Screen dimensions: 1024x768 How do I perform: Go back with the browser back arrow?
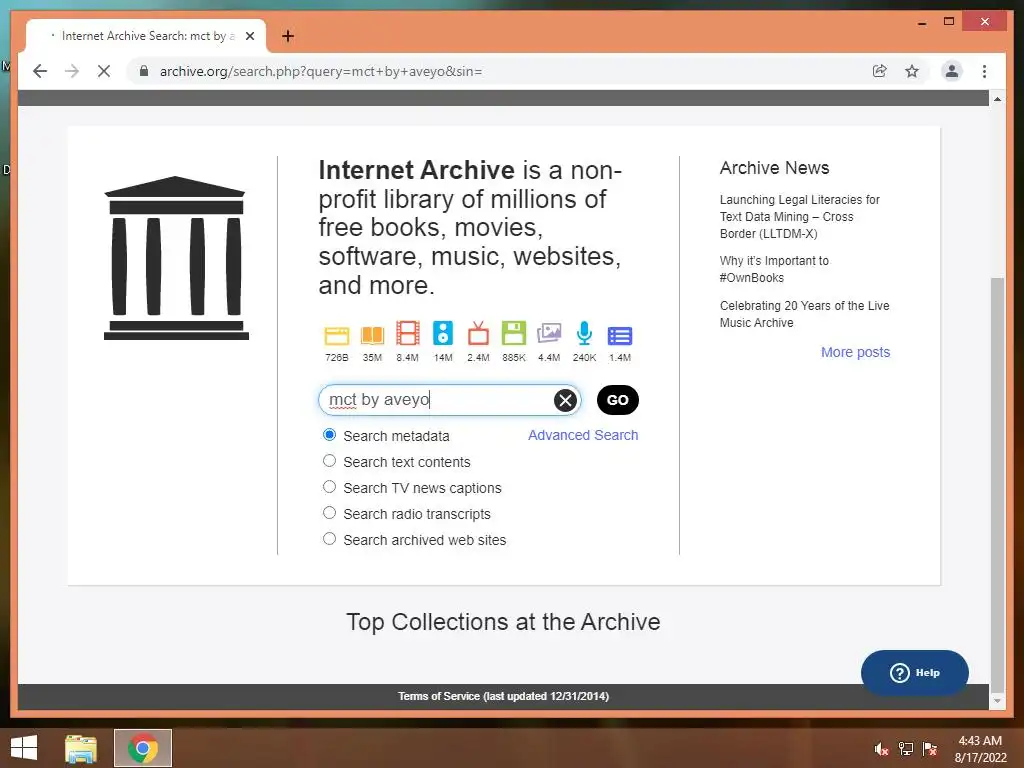40,71
